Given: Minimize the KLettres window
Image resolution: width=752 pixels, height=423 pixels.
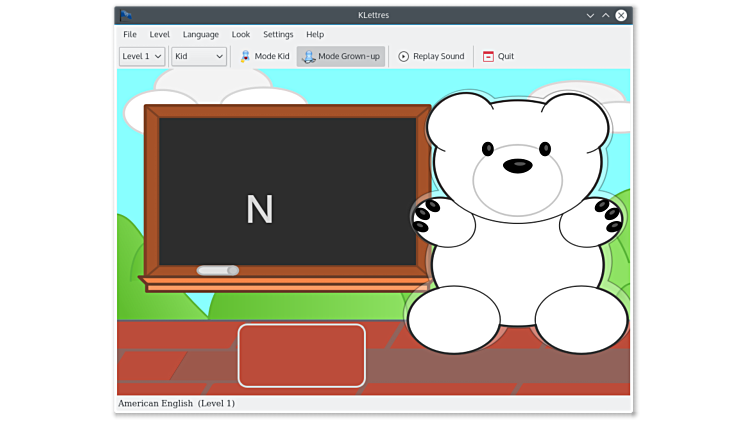Looking at the screenshot, I should pyautogui.click(x=590, y=15).
